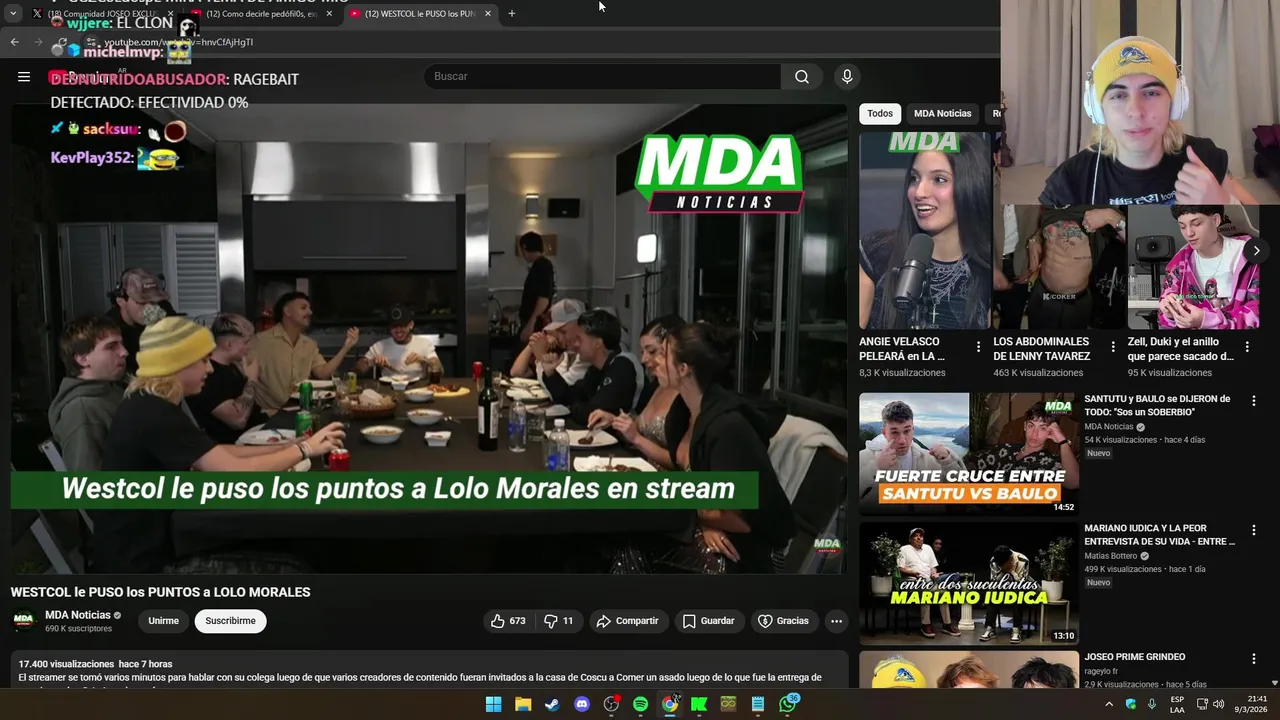Open Spotify from the taskbar
Image resolution: width=1280 pixels, height=720 pixels.
pyautogui.click(x=640, y=704)
